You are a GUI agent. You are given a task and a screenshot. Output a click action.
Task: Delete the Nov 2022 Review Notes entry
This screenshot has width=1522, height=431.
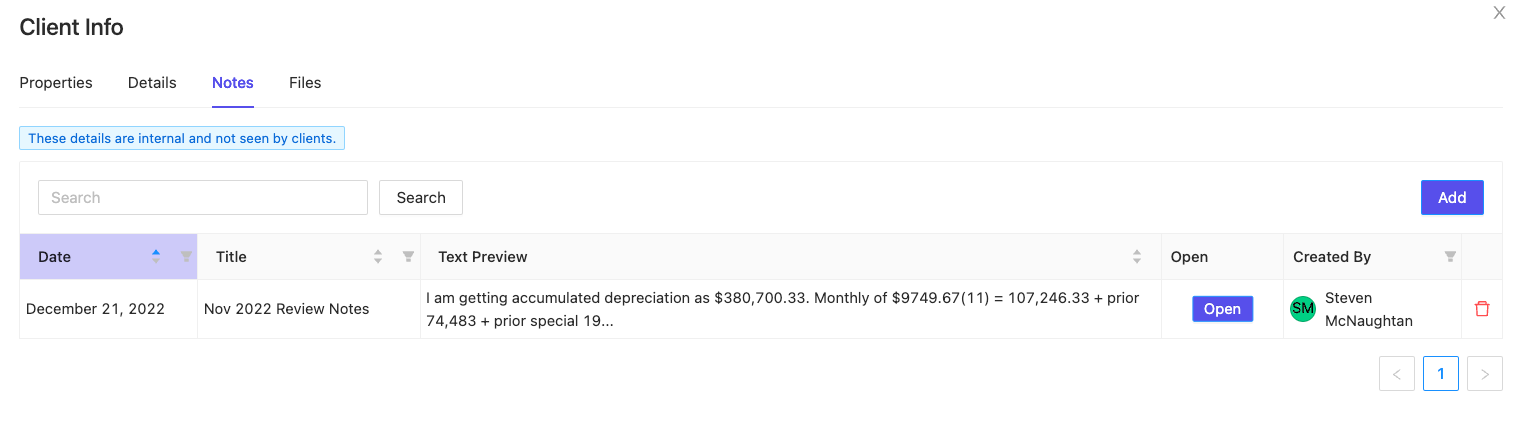pos(1482,309)
